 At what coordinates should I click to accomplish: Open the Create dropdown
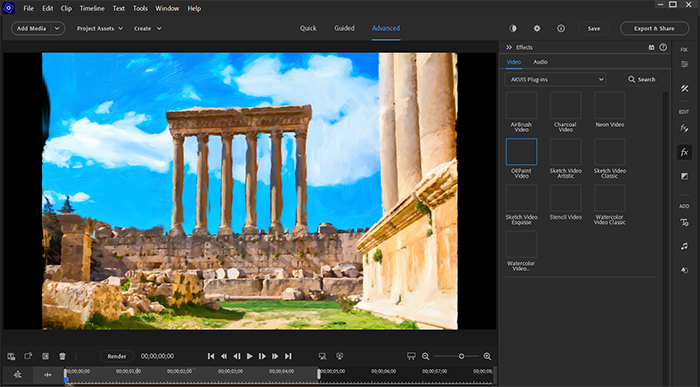(x=147, y=29)
